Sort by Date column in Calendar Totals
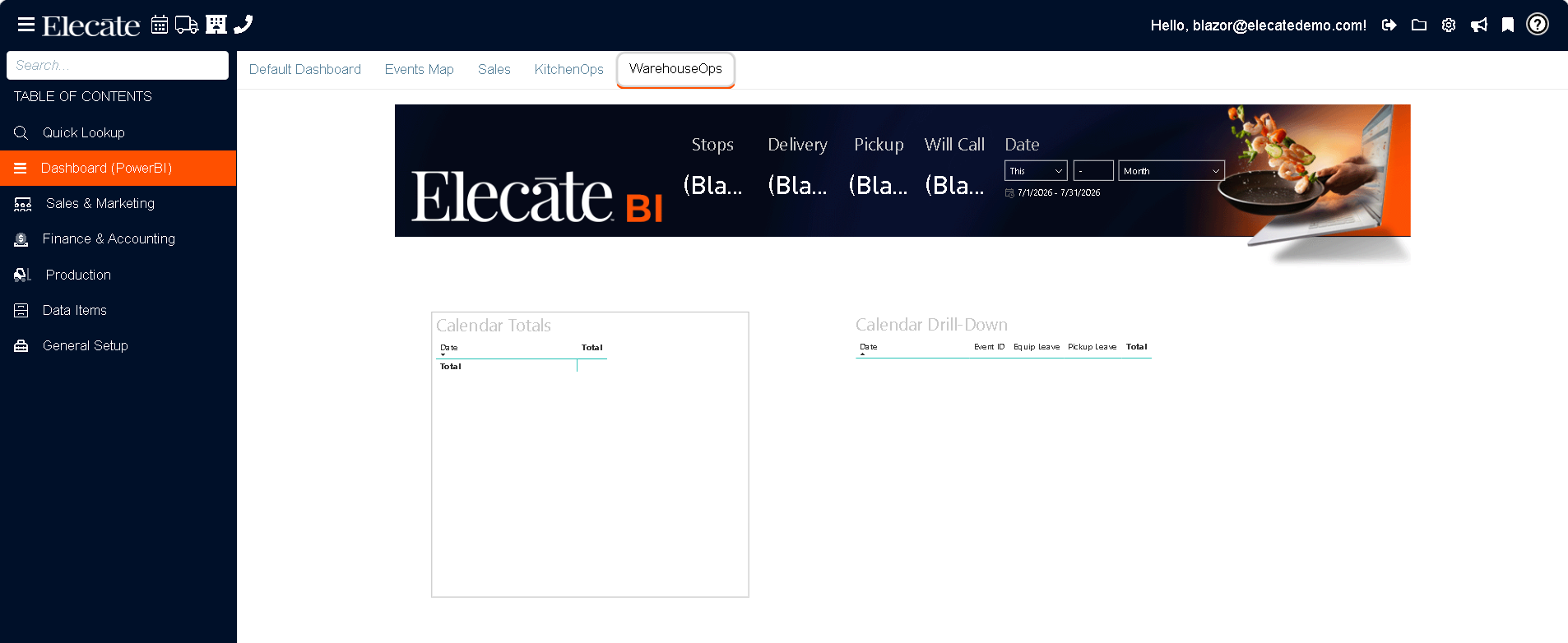Screen dimensions: 1568x643 449,348
